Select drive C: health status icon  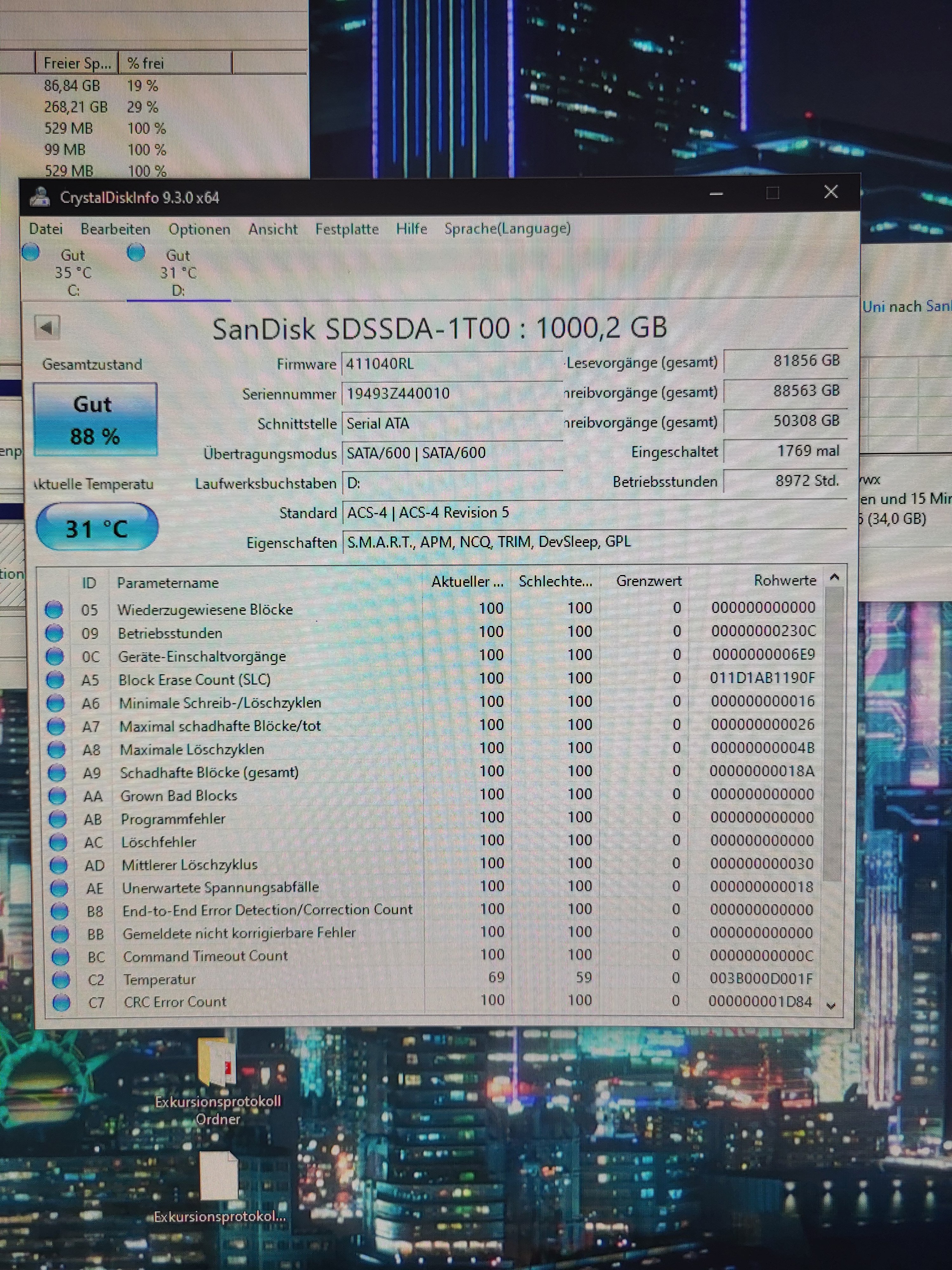pos(31,252)
